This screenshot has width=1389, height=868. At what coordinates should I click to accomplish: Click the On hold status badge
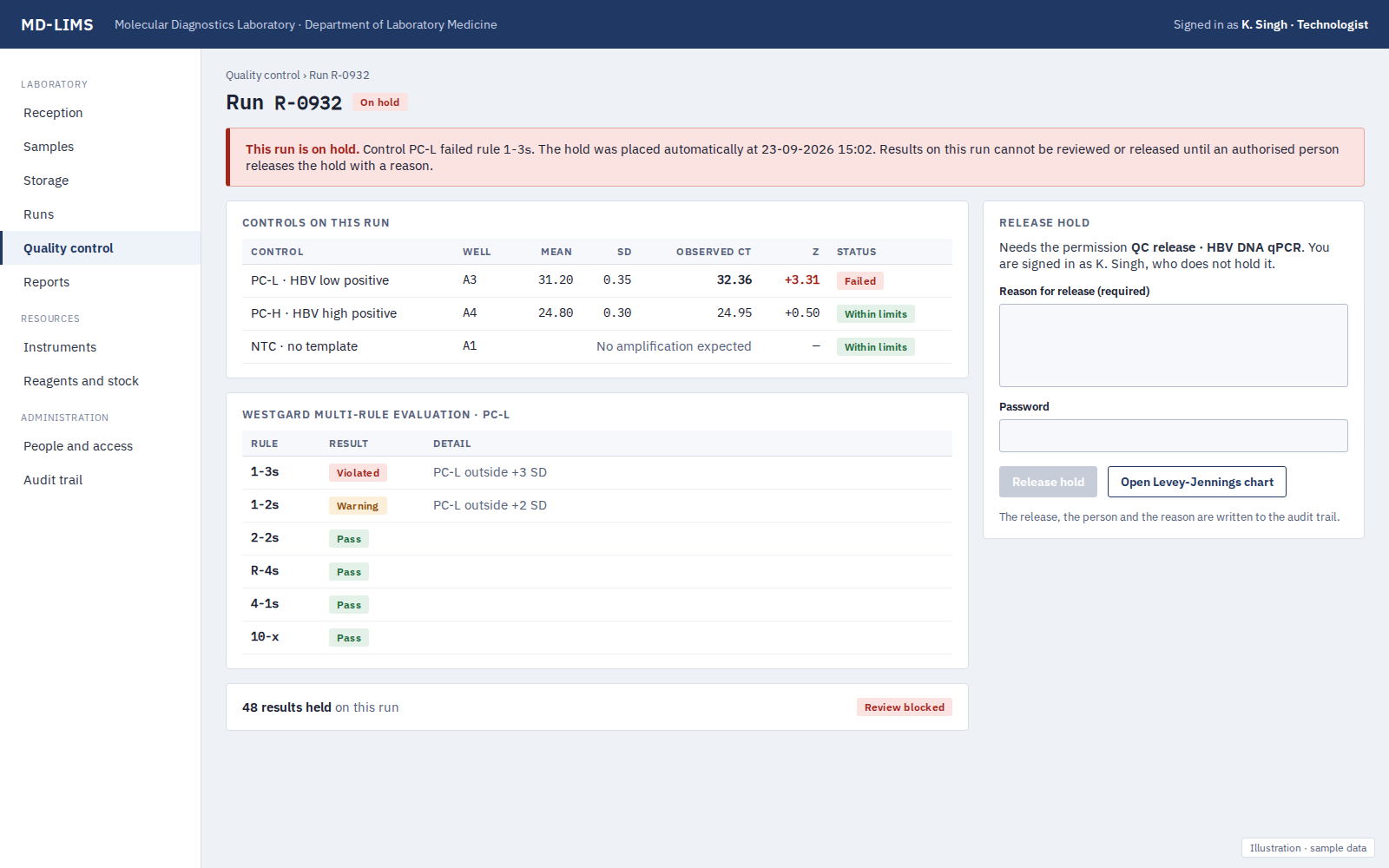[x=379, y=102]
